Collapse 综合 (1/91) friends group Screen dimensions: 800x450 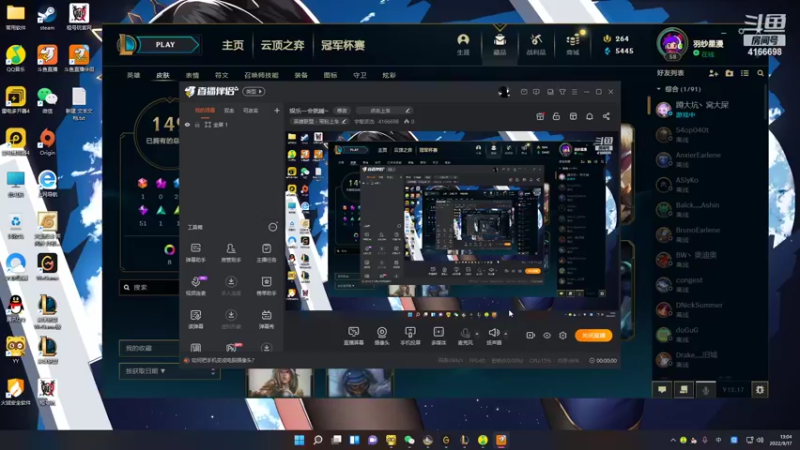(659, 89)
